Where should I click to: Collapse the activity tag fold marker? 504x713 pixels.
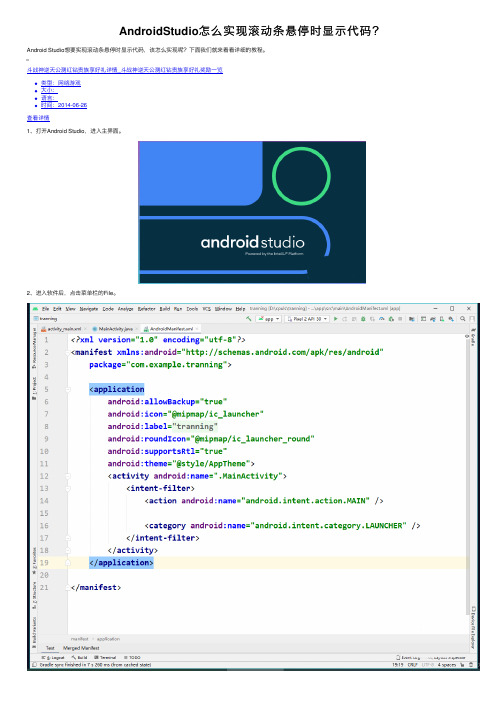(68, 476)
